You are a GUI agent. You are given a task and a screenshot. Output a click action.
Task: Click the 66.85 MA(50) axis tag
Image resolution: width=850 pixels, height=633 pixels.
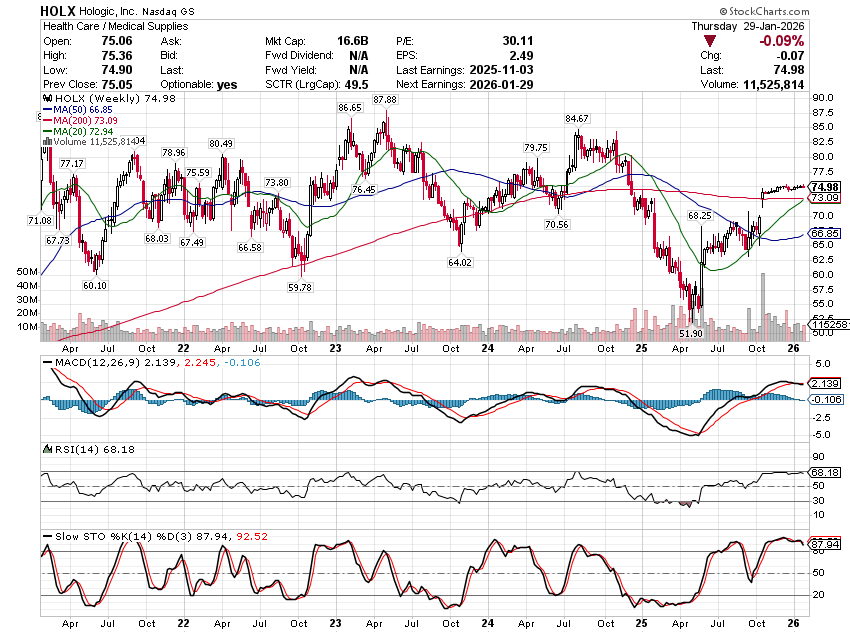(824, 234)
